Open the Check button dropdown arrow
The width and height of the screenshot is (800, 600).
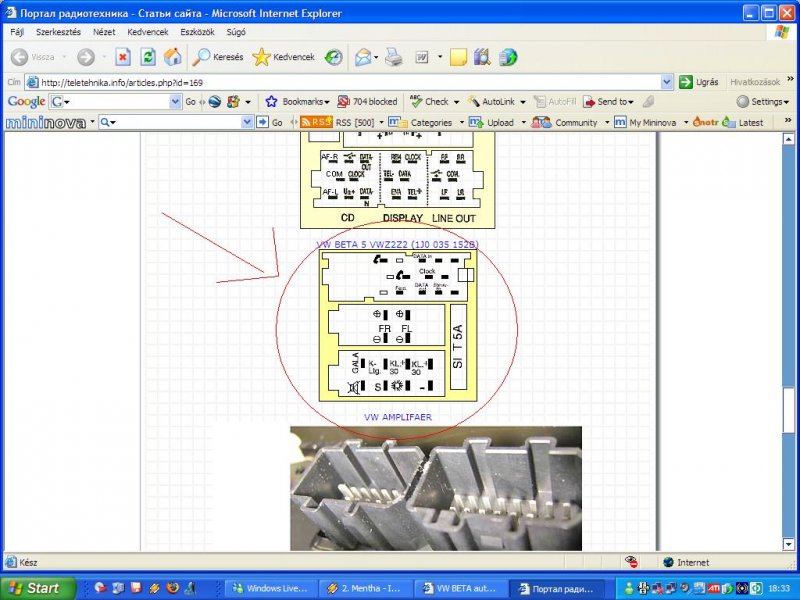point(456,102)
